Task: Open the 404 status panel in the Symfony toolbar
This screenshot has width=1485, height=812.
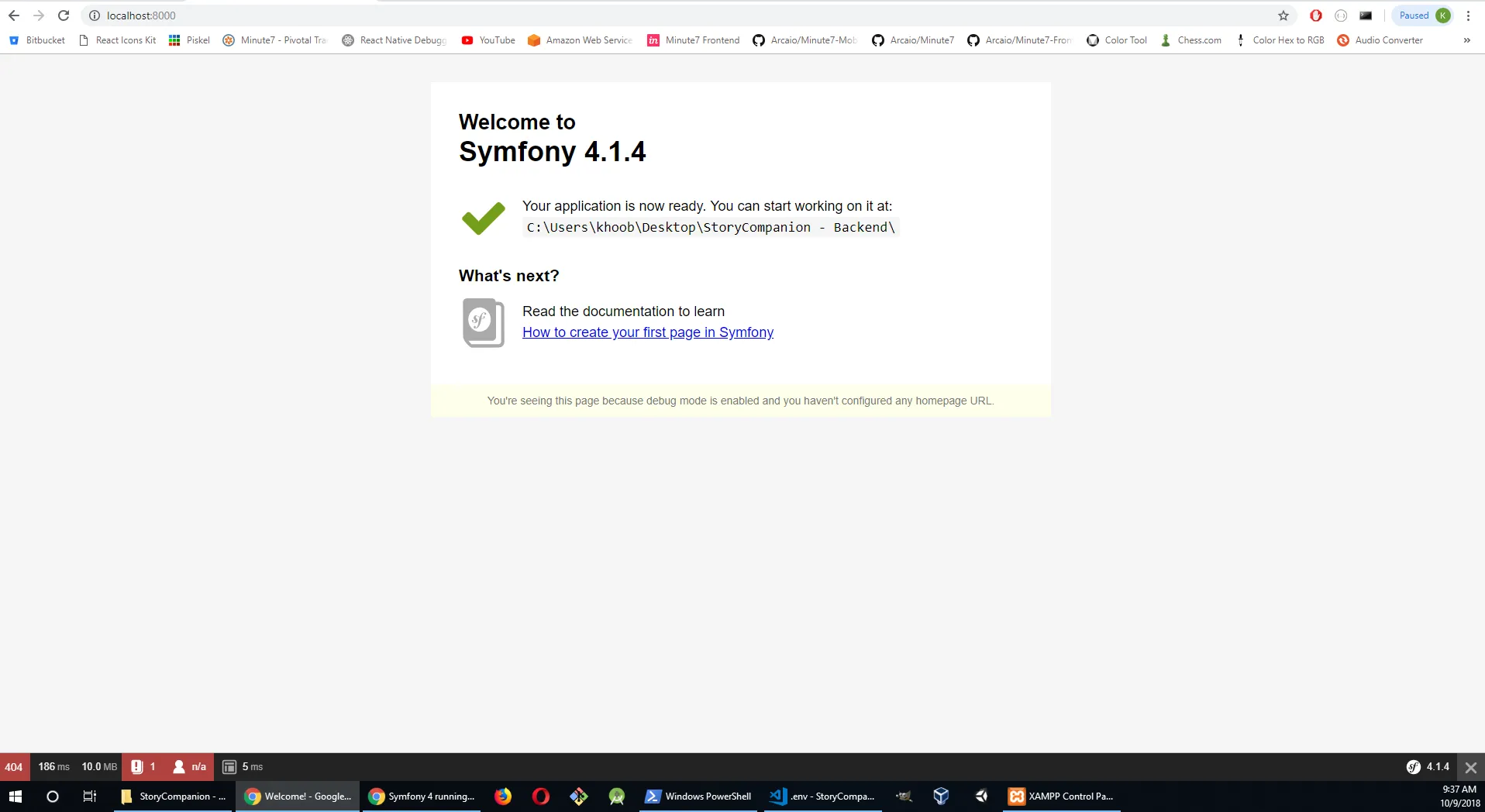Action: (14, 767)
